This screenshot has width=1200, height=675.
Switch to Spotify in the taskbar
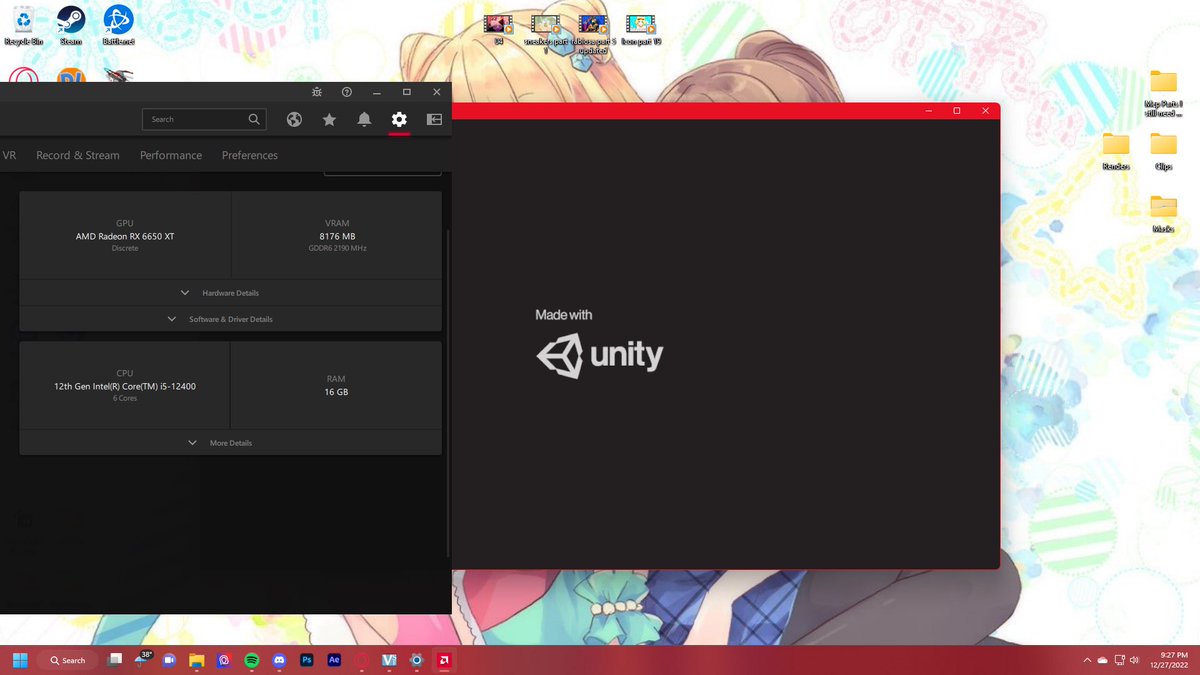click(x=252, y=660)
